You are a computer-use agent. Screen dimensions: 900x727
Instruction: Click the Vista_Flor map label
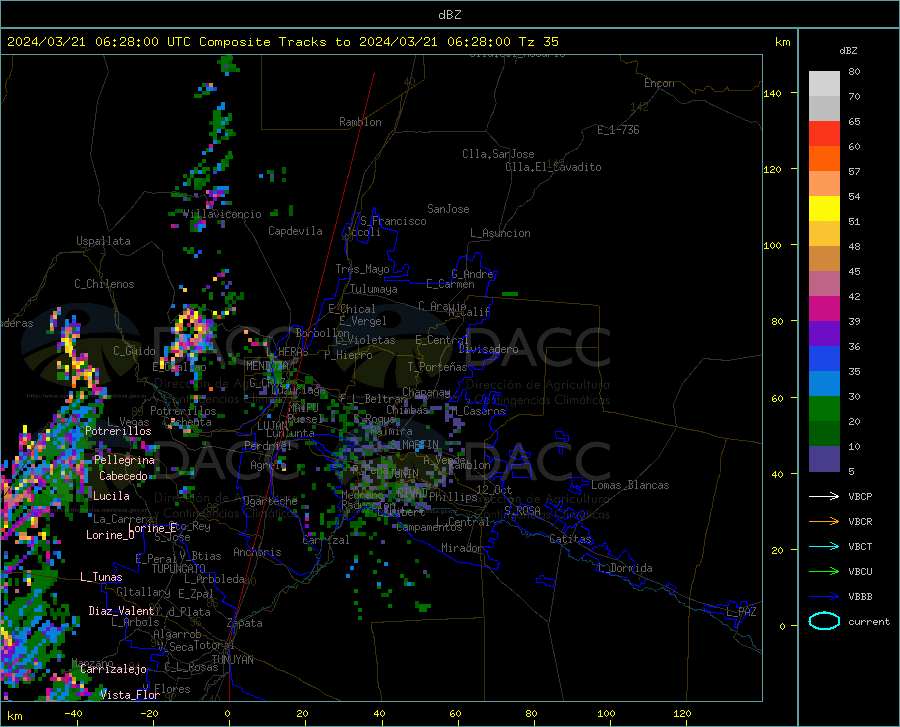130,695
